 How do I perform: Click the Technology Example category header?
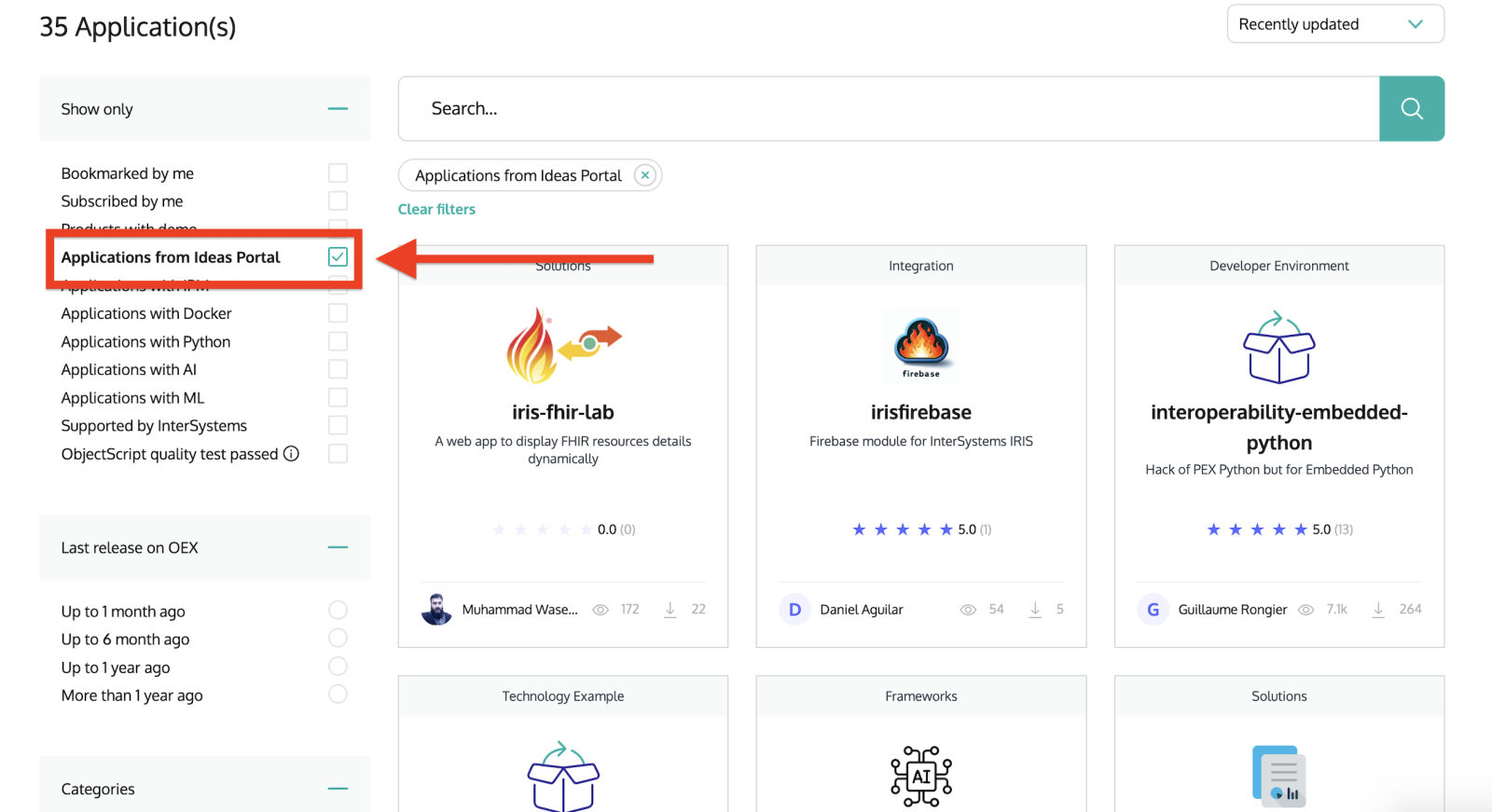click(x=563, y=696)
